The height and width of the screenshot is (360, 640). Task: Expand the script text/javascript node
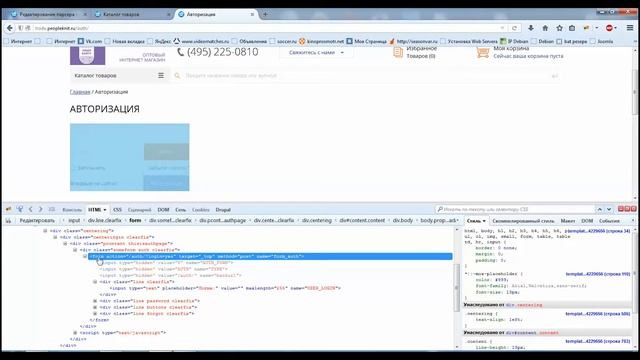pos(75,333)
